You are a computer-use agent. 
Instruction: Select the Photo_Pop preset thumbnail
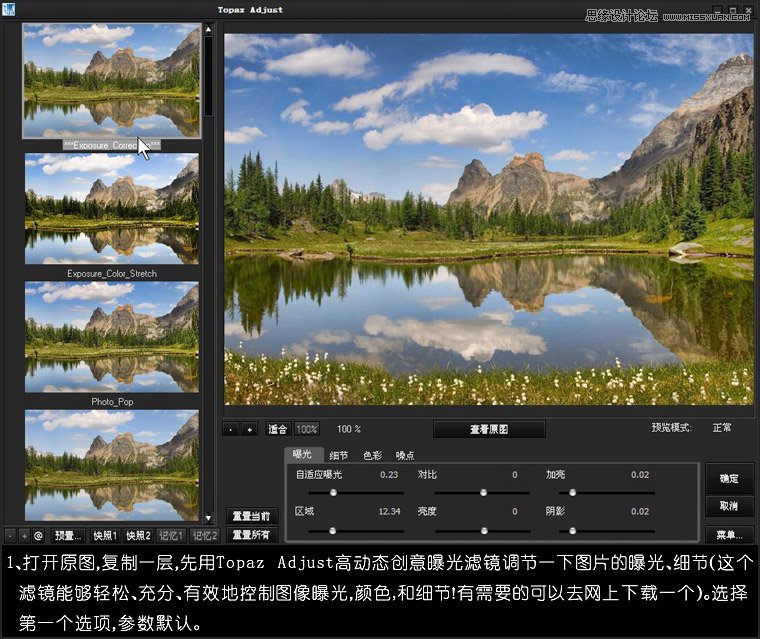point(111,337)
